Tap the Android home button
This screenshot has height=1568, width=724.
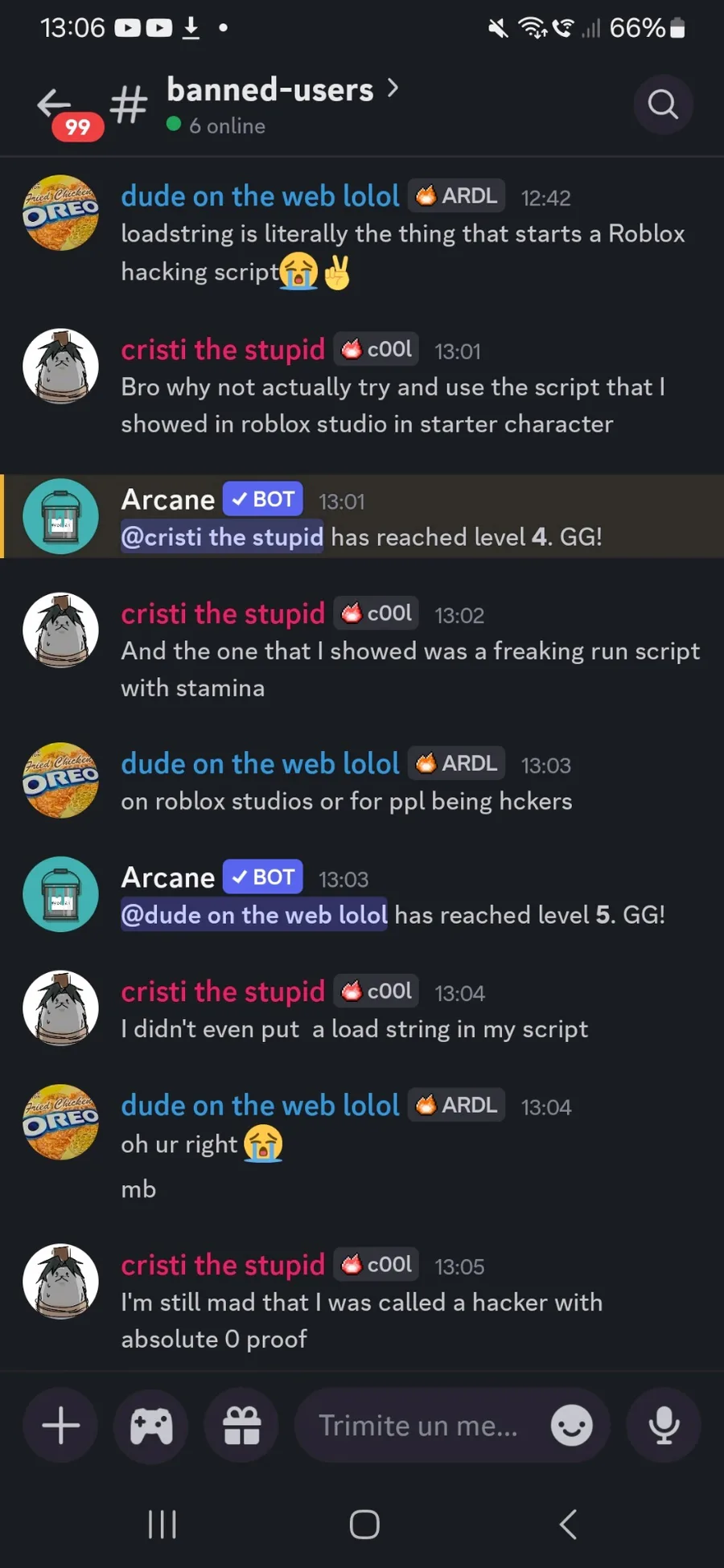point(364,1524)
